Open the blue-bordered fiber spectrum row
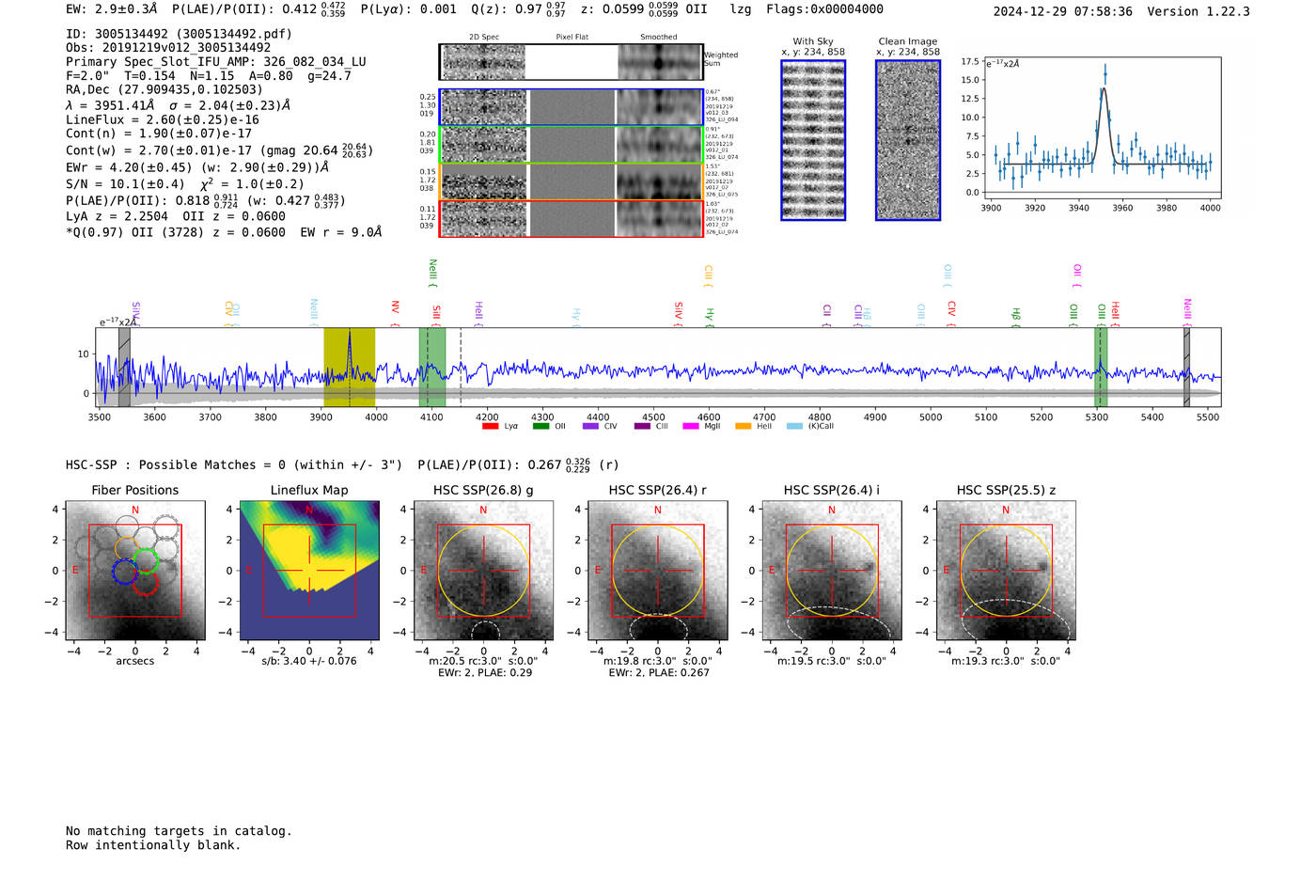This screenshot has width=1316, height=896. pos(571,107)
